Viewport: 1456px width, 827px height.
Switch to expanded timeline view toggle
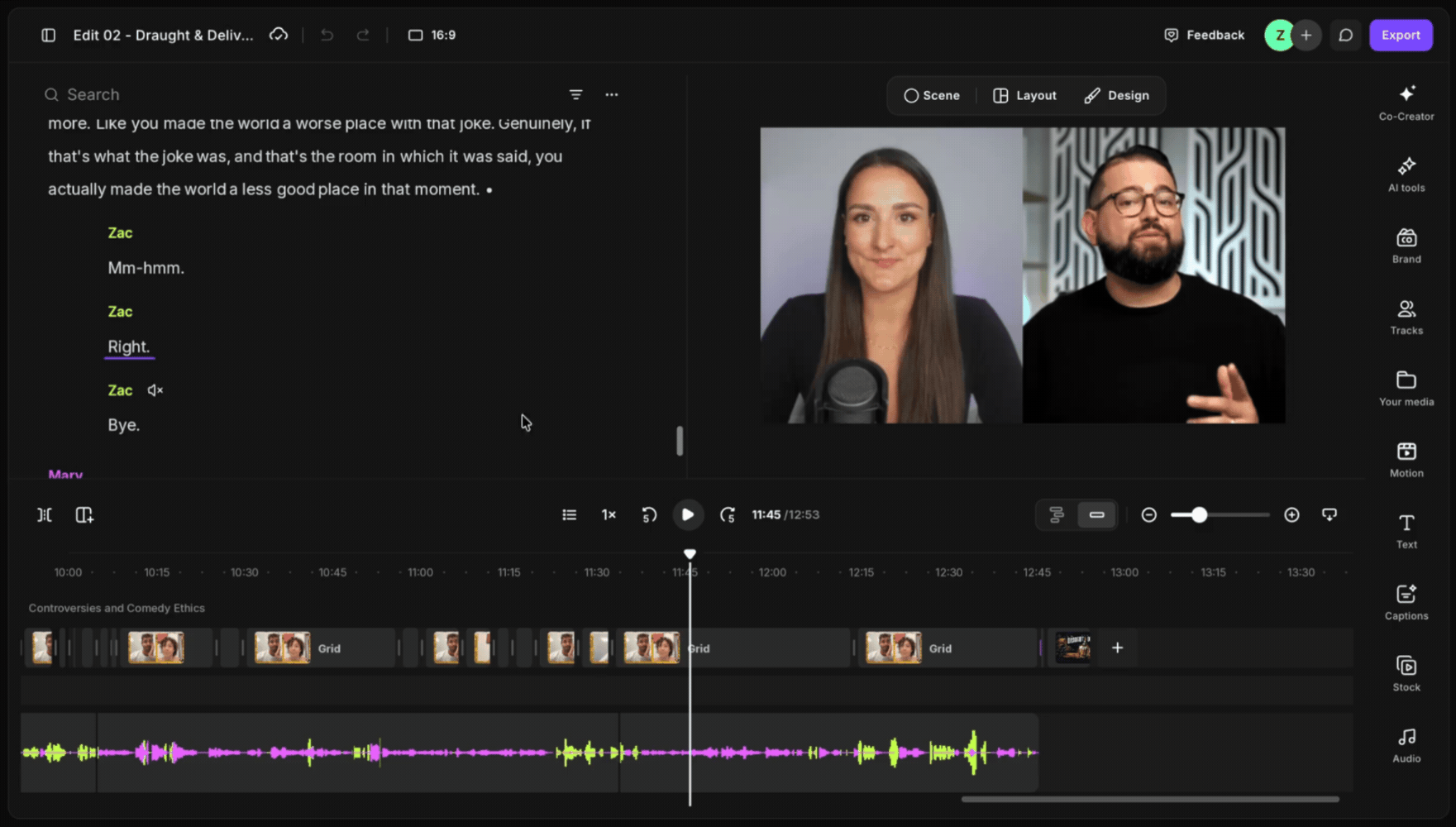[1057, 514]
